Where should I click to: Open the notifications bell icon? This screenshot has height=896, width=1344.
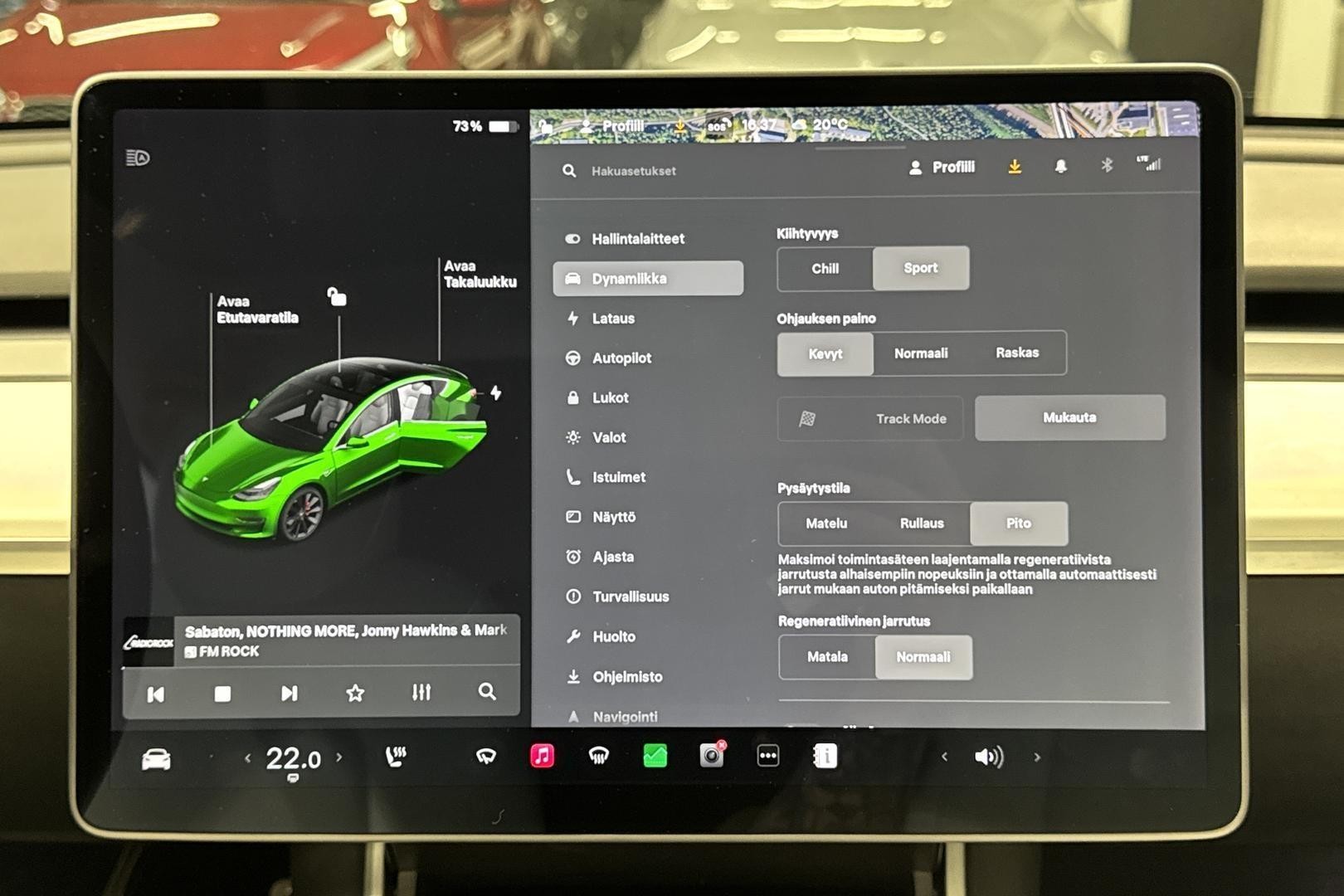coord(1060,167)
